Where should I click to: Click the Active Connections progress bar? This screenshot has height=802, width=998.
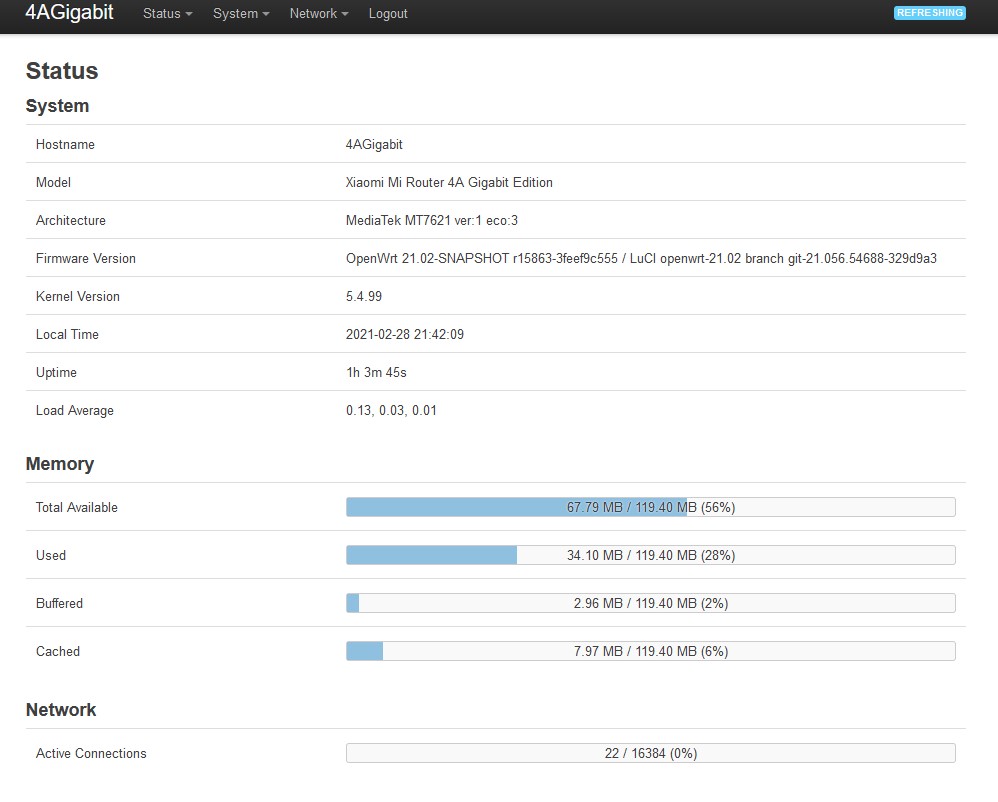650,753
